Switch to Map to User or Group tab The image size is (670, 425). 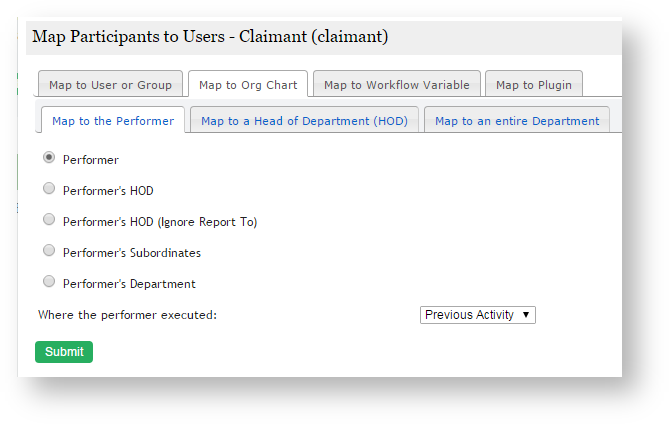(111, 85)
